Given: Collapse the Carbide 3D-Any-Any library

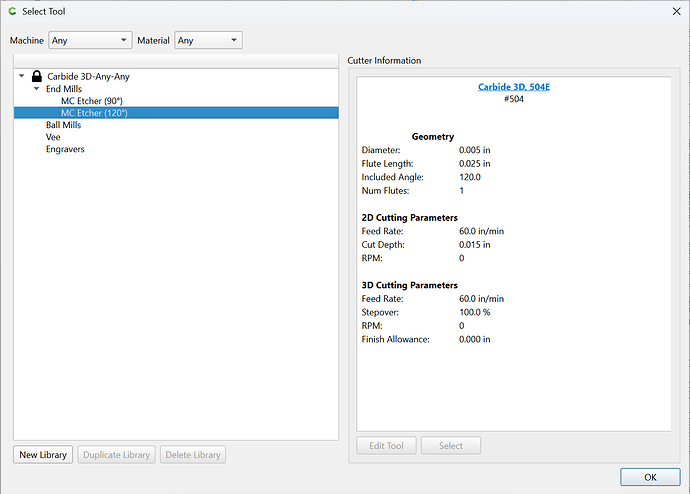Looking at the screenshot, I should click(22, 76).
